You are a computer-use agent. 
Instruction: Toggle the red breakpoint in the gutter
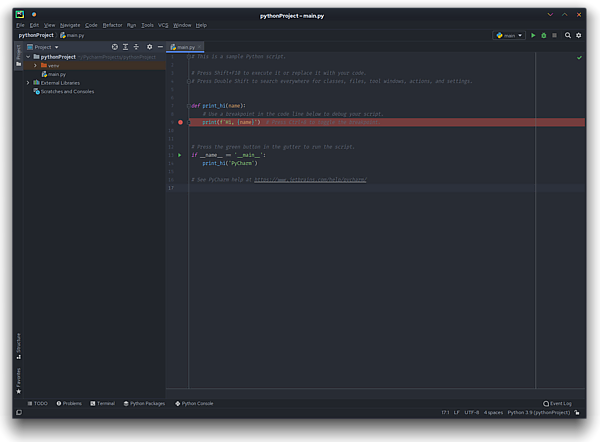pyautogui.click(x=181, y=122)
